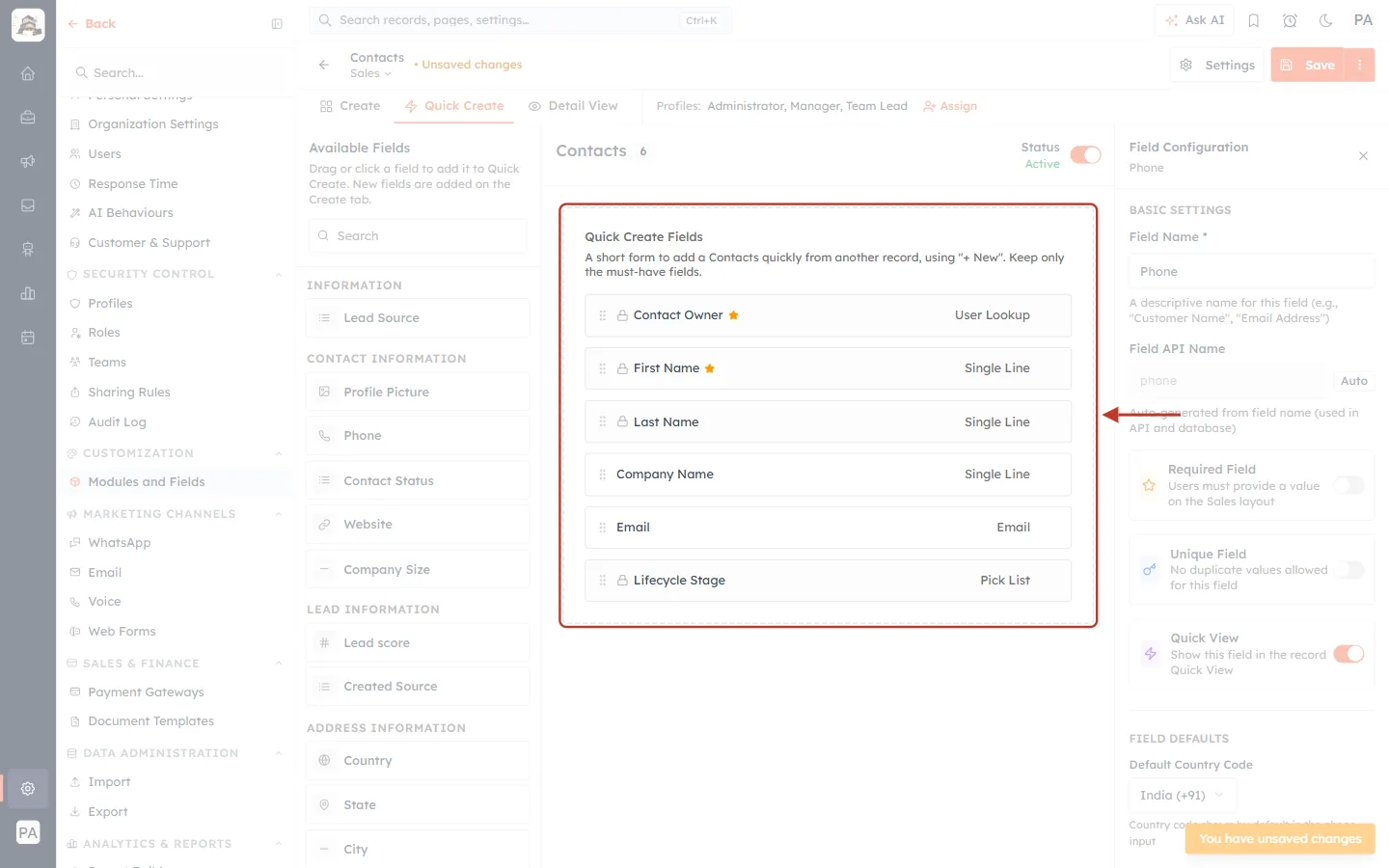The width and height of the screenshot is (1389, 868).
Task: Add the Lead Source available field
Action: click(x=418, y=318)
